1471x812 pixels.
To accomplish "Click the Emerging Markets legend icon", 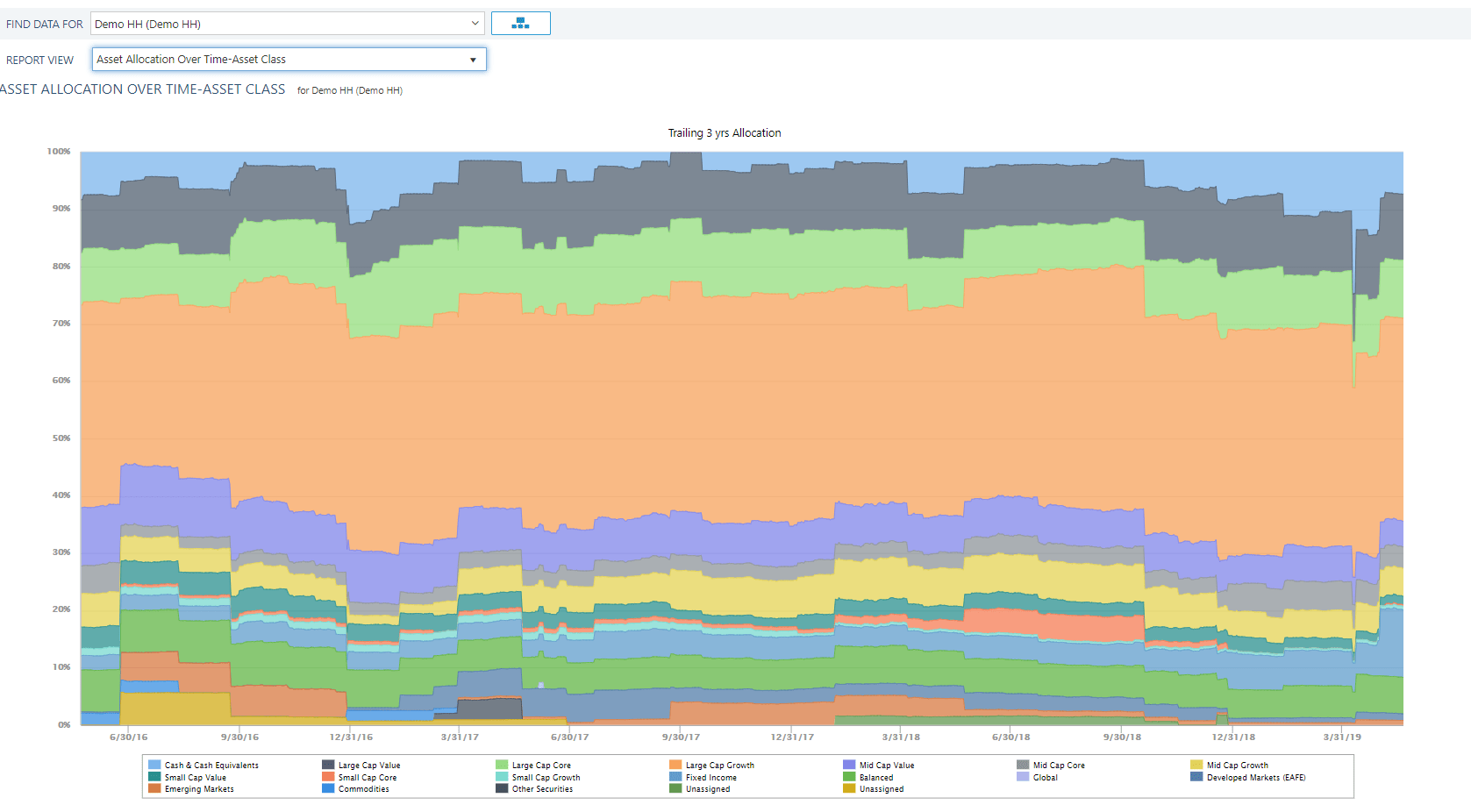I will click(154, 788).
